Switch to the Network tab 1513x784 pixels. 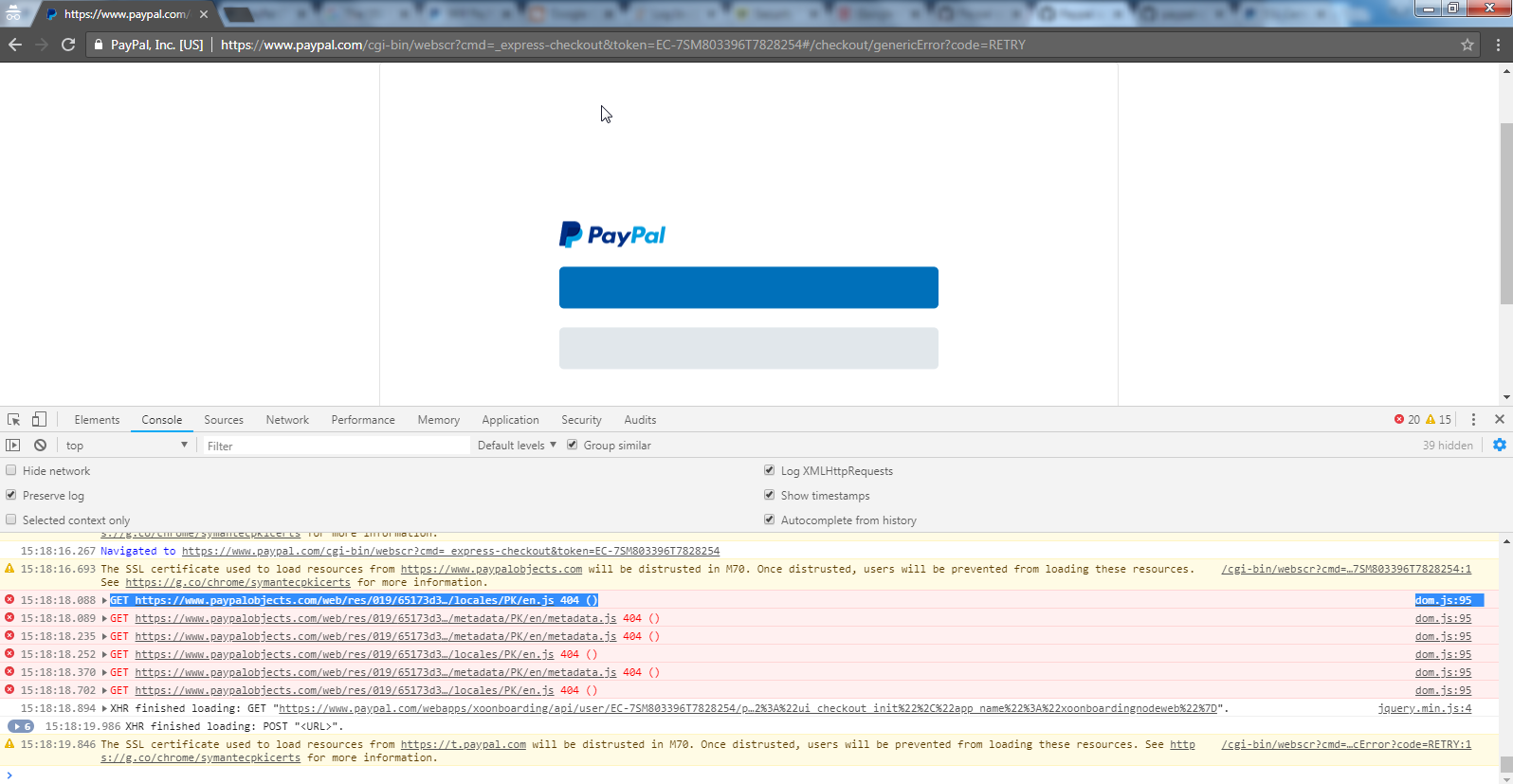287,419
